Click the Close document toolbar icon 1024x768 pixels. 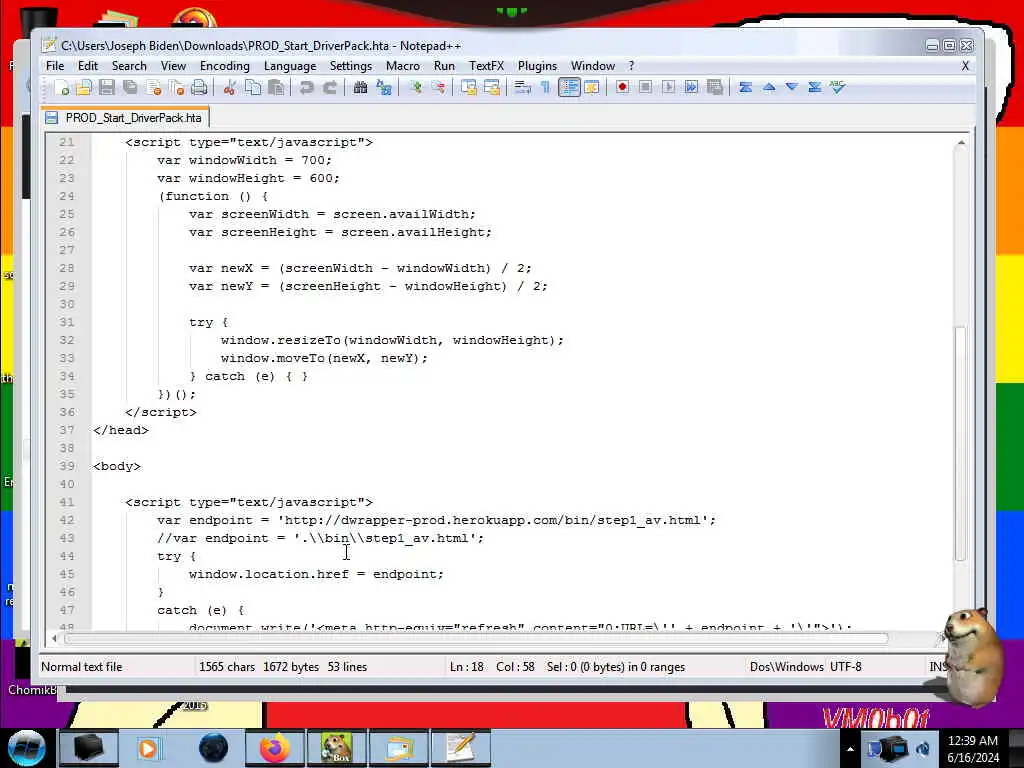point(153,88)
